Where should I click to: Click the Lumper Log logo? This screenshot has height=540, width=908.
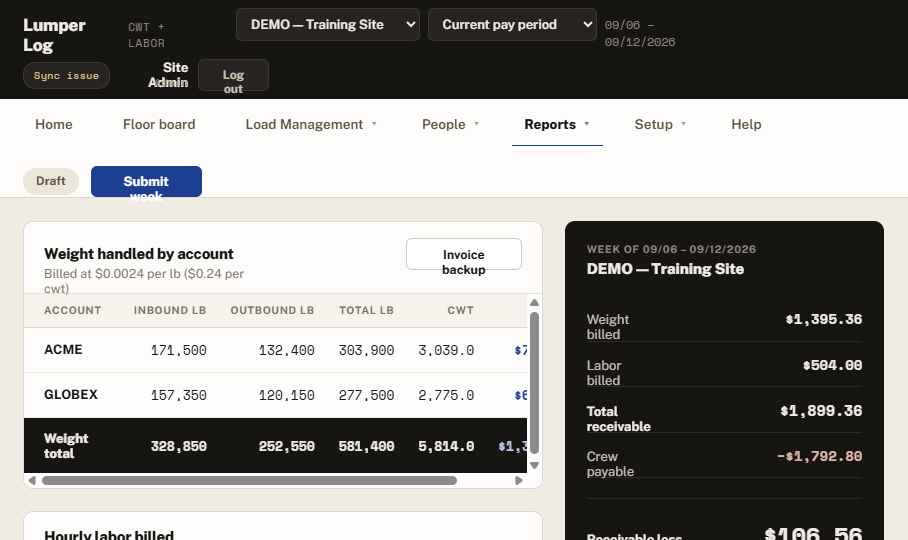pyautogui.click(x=54, y=35)
